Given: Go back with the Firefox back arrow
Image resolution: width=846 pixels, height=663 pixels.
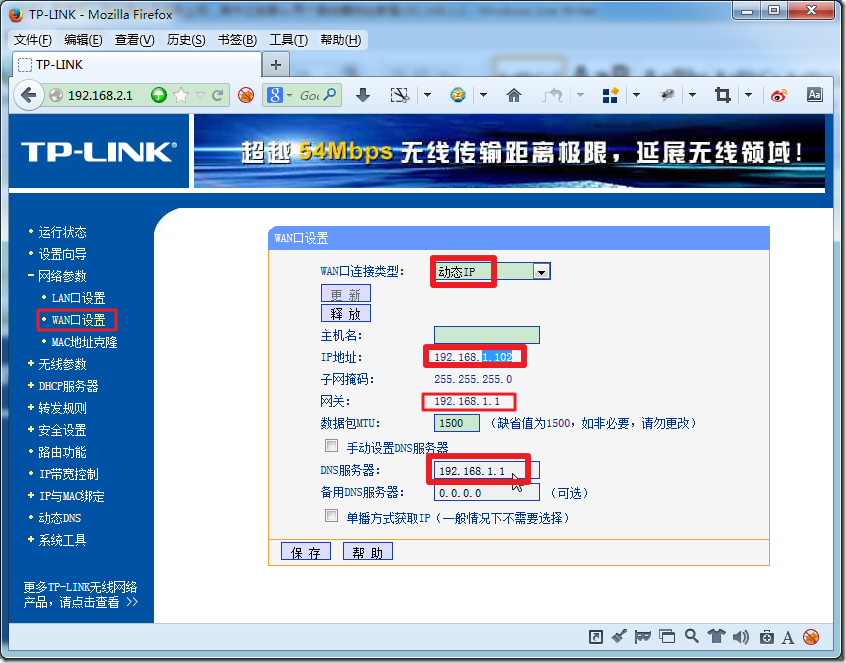Looking at the screenshot, I should [x=28, y=95].
